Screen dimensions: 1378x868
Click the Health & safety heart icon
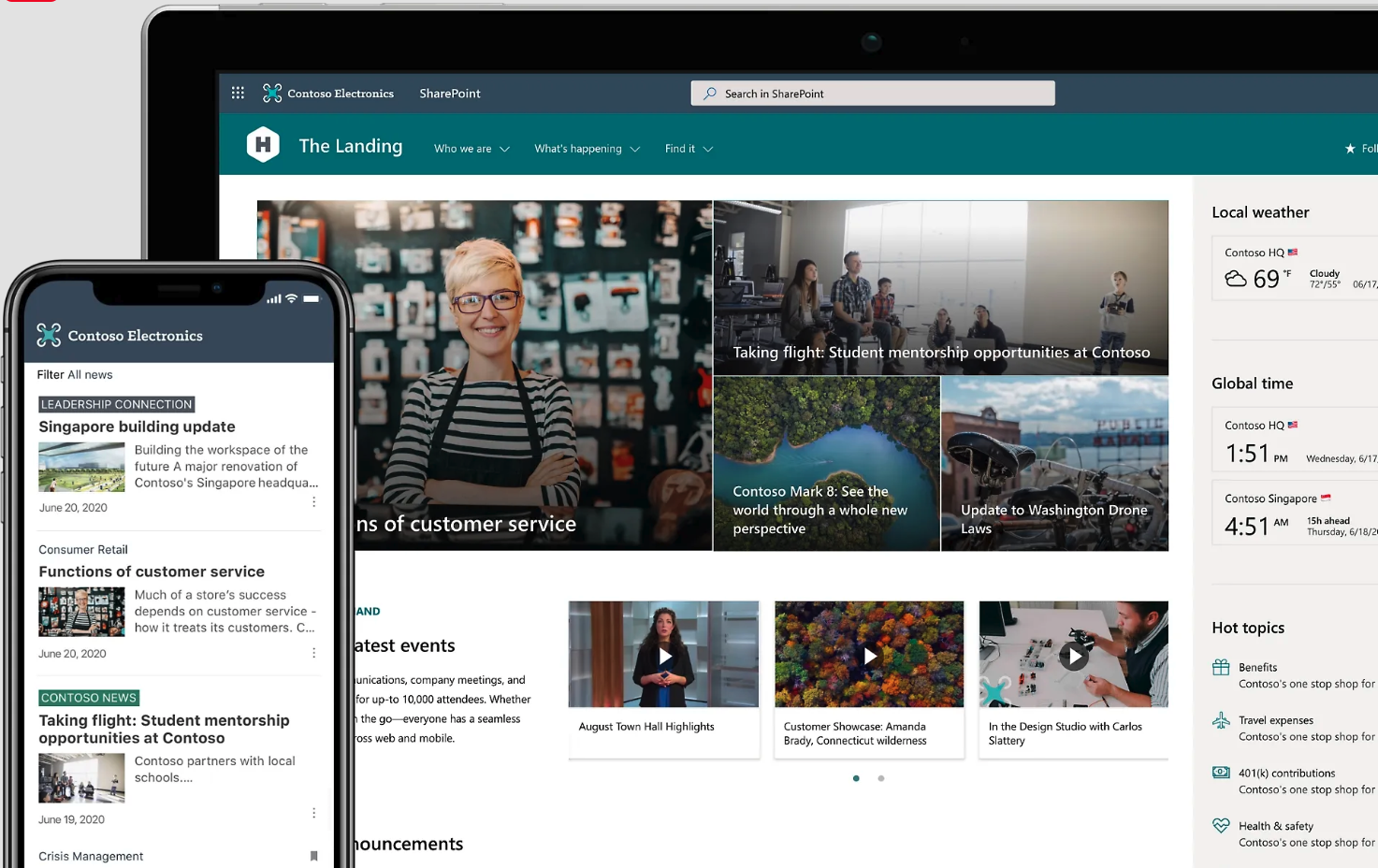coord(1221,825)
